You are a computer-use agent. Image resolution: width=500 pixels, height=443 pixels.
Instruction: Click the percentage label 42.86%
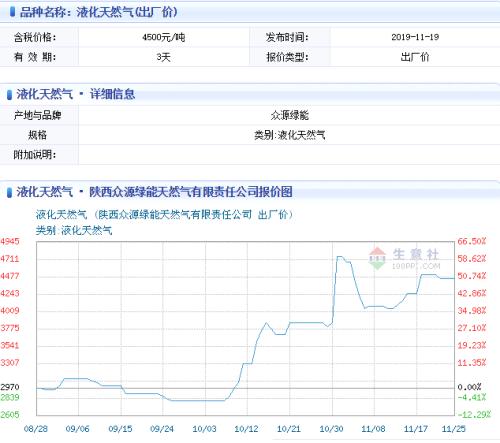[472, 293]
